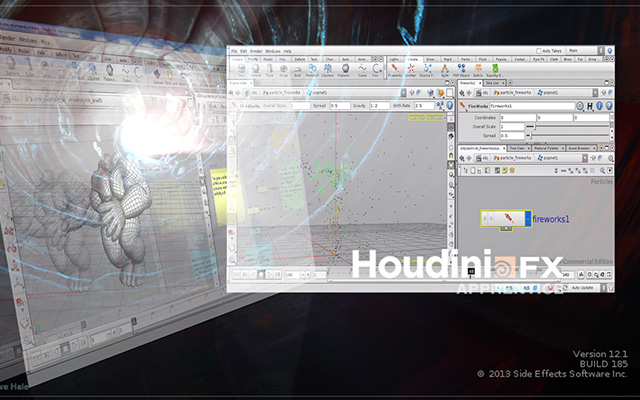Toggle the blue display flag on the fireworks1 node
The height and width of the screenshot is (400, 640).
(528, 219)
